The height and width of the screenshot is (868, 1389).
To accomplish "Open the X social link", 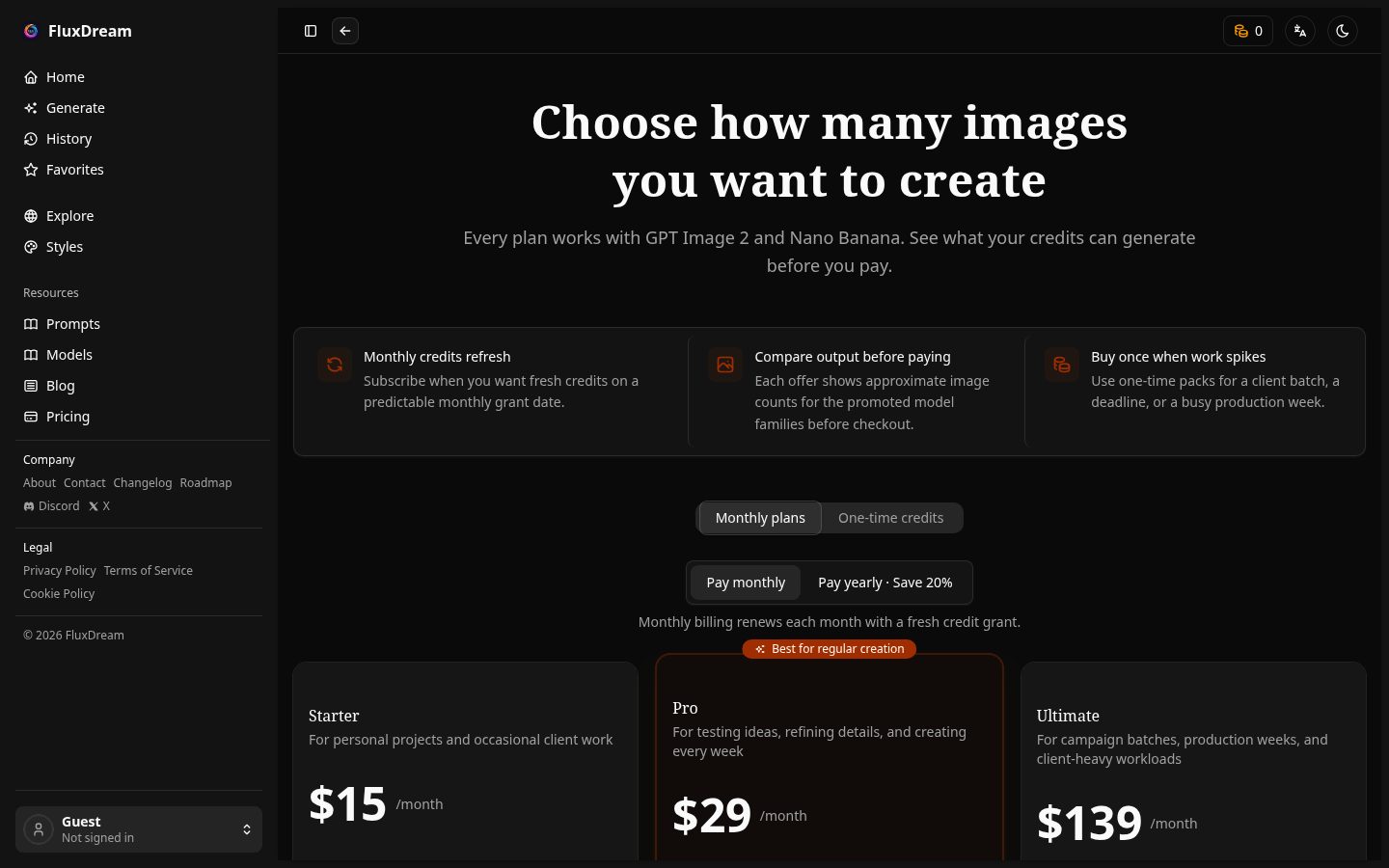I will (x=98, y=505).
